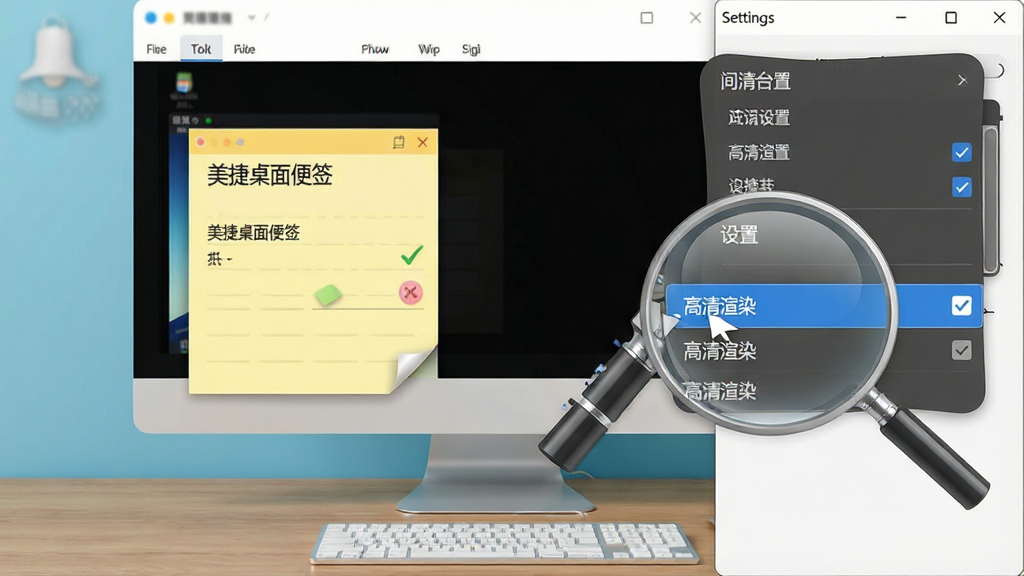
Task: Open the Phow menu
Action: [x=375, y=49]
